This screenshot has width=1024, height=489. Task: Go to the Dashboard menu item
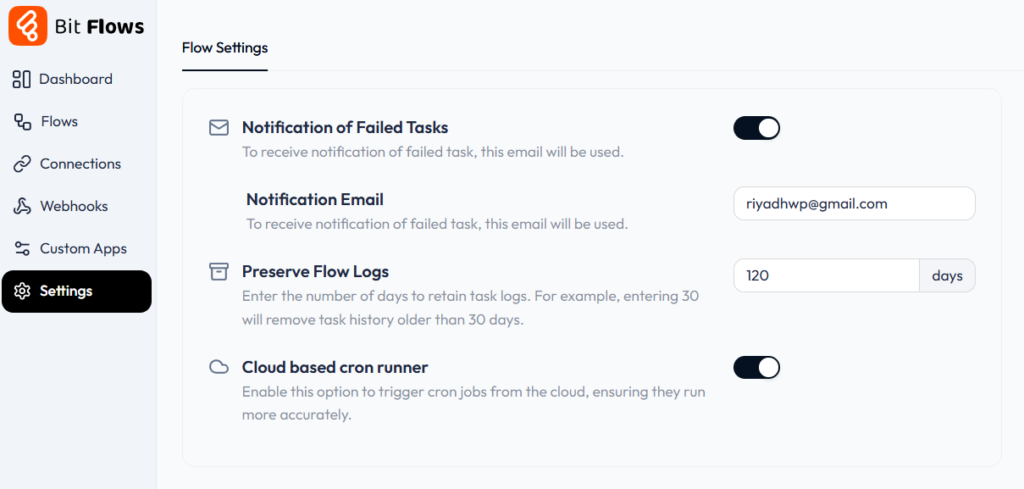pyautogui.click(x=76, y=79)
